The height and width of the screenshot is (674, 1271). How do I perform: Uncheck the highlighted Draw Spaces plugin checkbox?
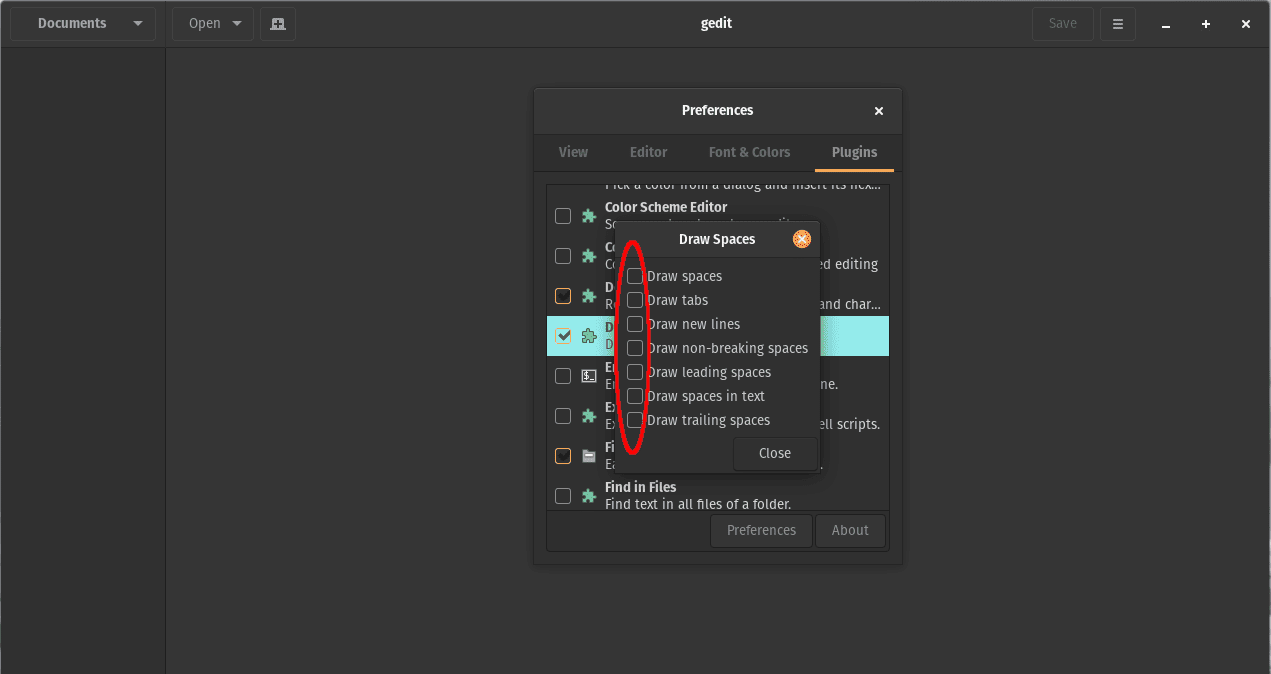tap(563, 336)
